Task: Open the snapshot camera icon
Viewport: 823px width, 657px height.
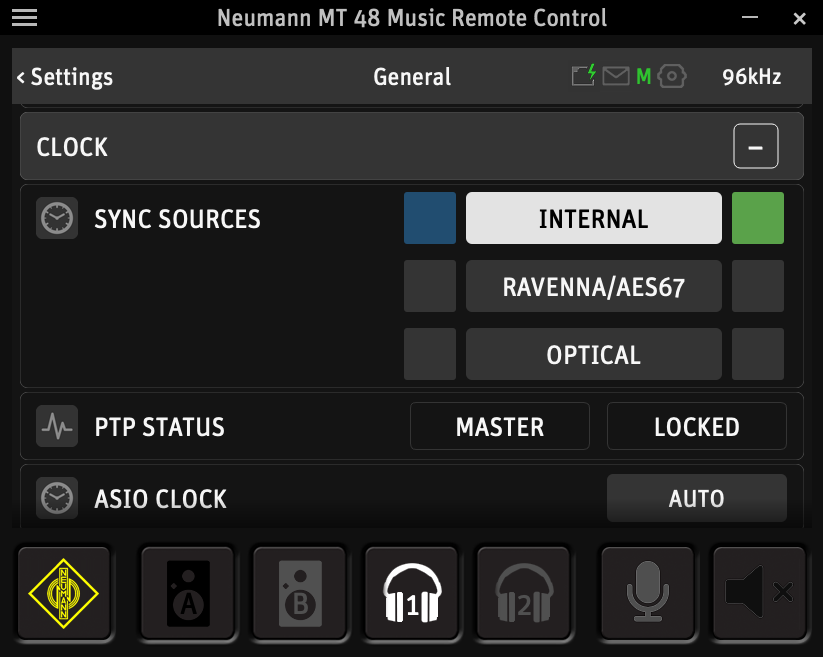Action: point(672,76)
